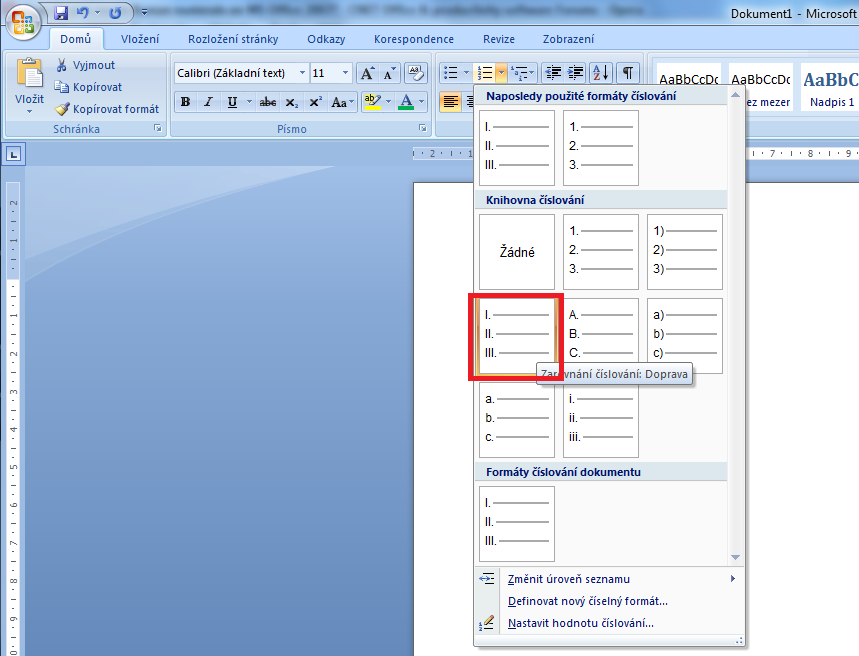Open the font size dropdown
Screen dimensions: 859x656
(345, 73)
